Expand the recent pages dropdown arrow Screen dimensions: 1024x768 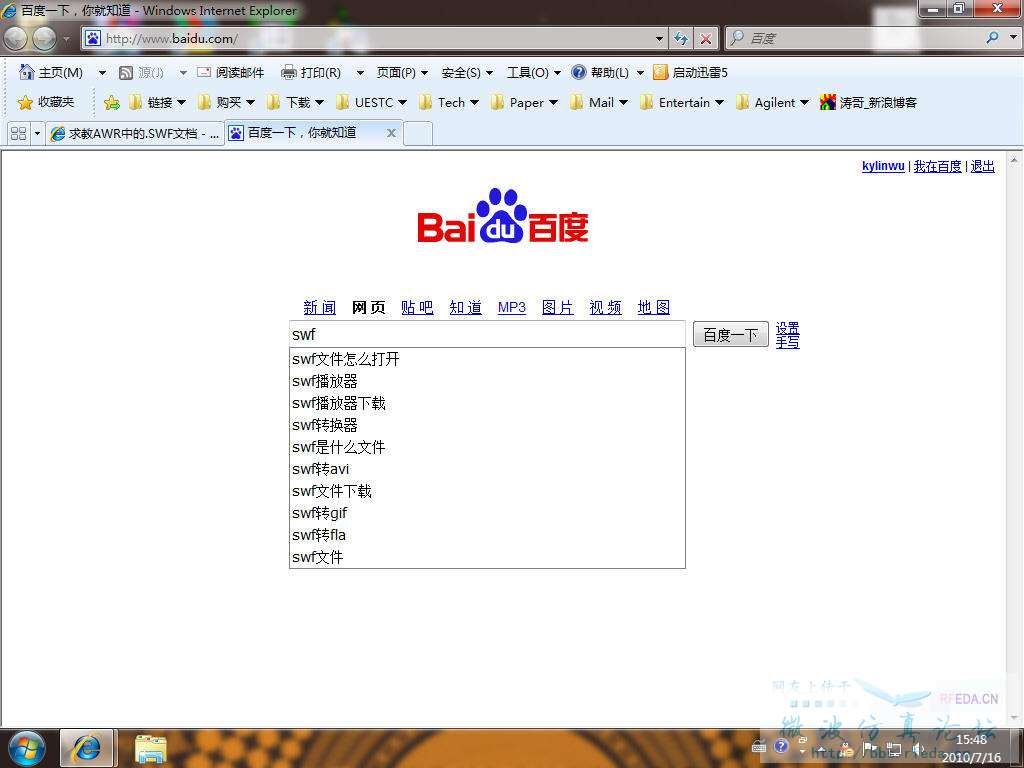tap(67, 39)
